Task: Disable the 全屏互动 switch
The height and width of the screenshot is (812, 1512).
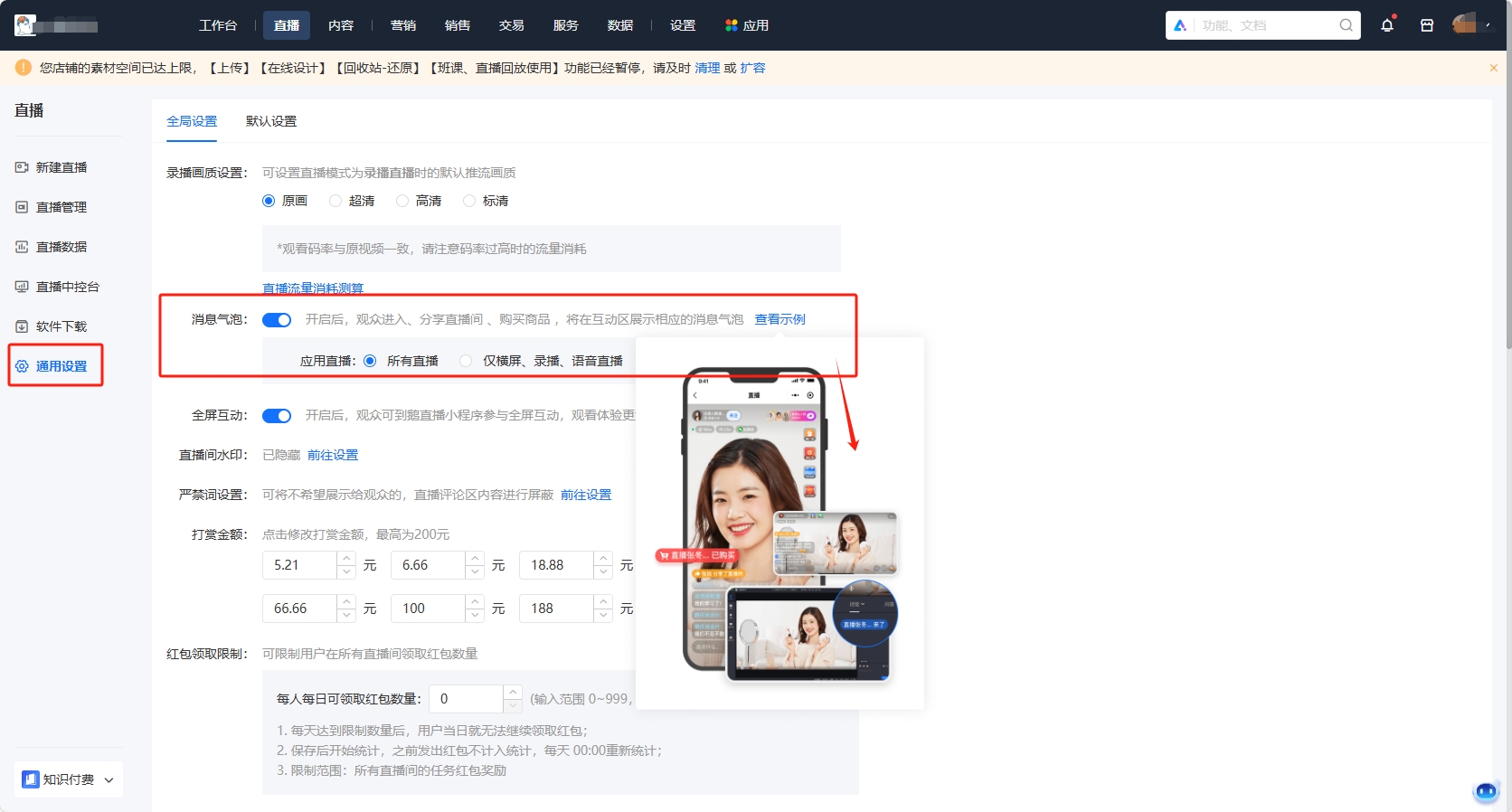Action: [277, 416]
